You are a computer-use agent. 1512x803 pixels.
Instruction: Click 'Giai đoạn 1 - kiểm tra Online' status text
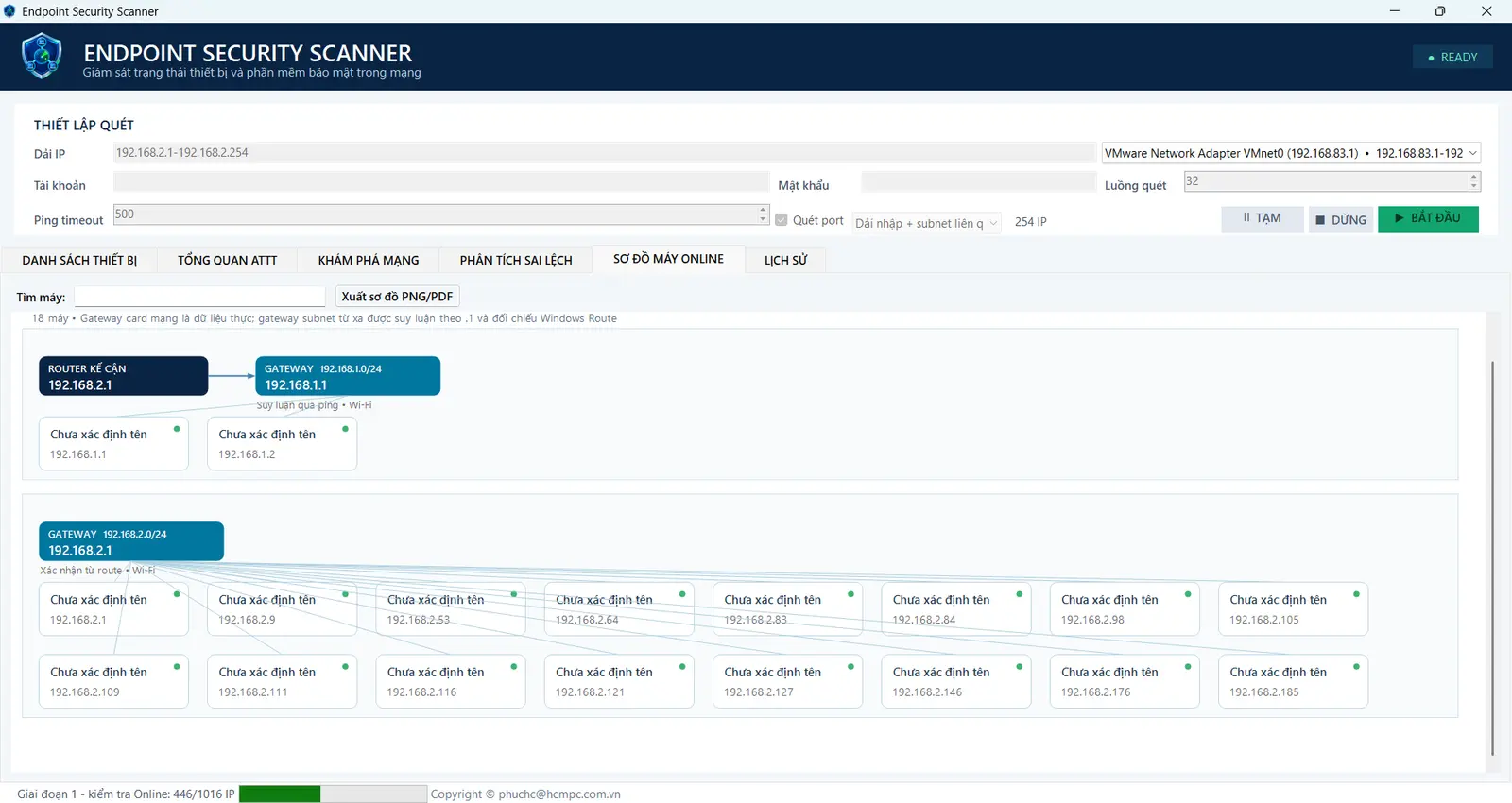point(126,794)
